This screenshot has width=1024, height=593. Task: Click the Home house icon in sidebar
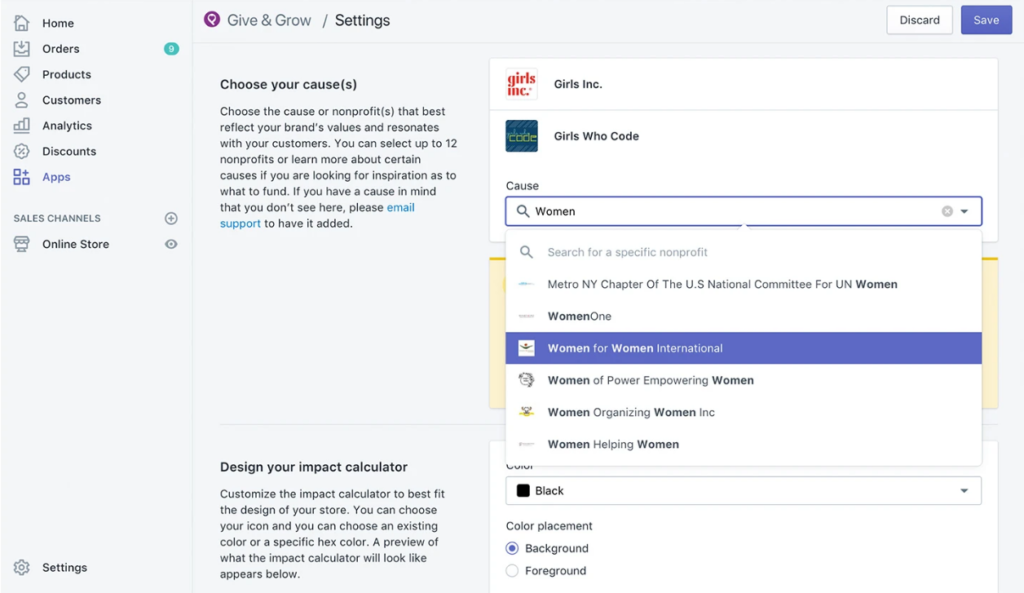coord(22,23)
